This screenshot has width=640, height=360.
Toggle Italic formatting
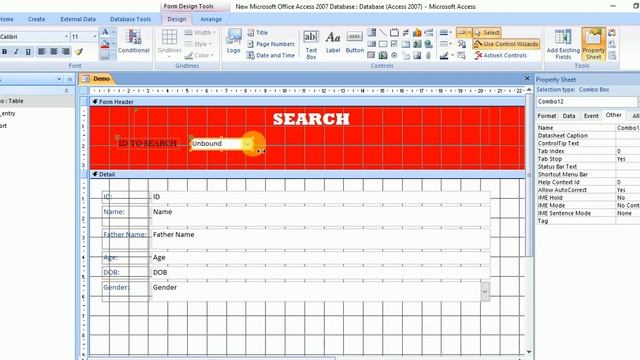click(16, 52)
